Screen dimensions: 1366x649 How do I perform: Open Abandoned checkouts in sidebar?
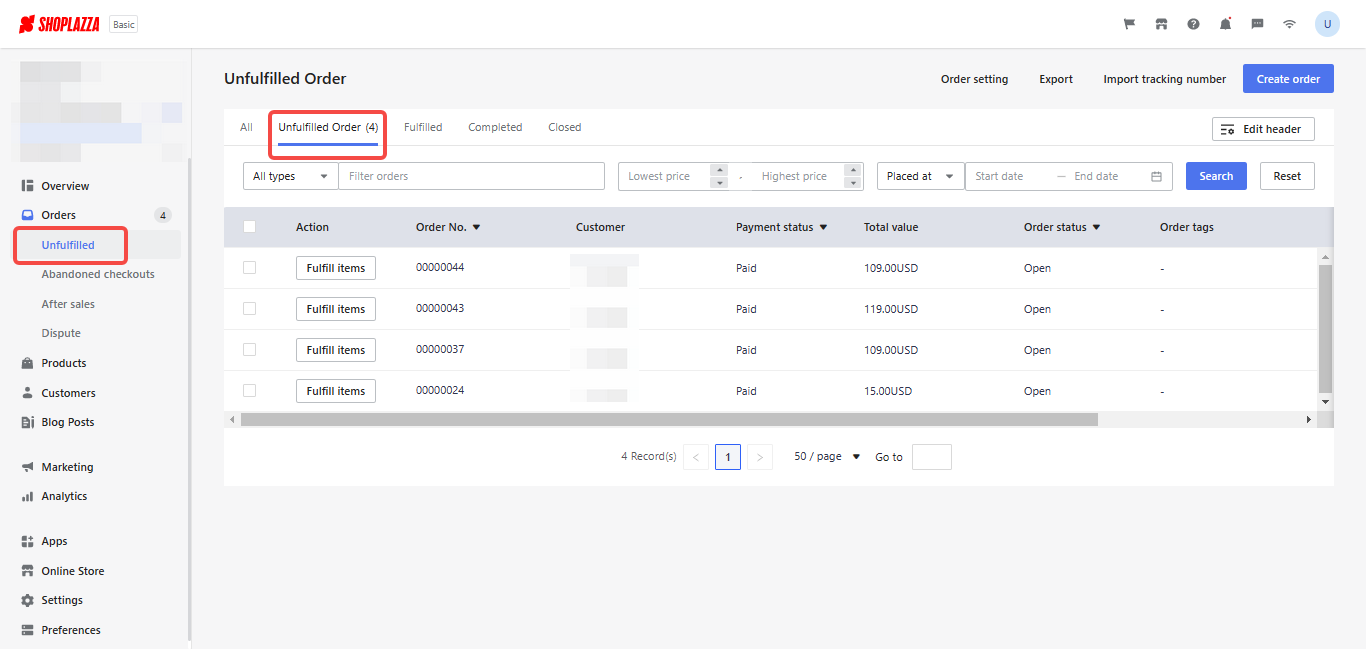98,274
